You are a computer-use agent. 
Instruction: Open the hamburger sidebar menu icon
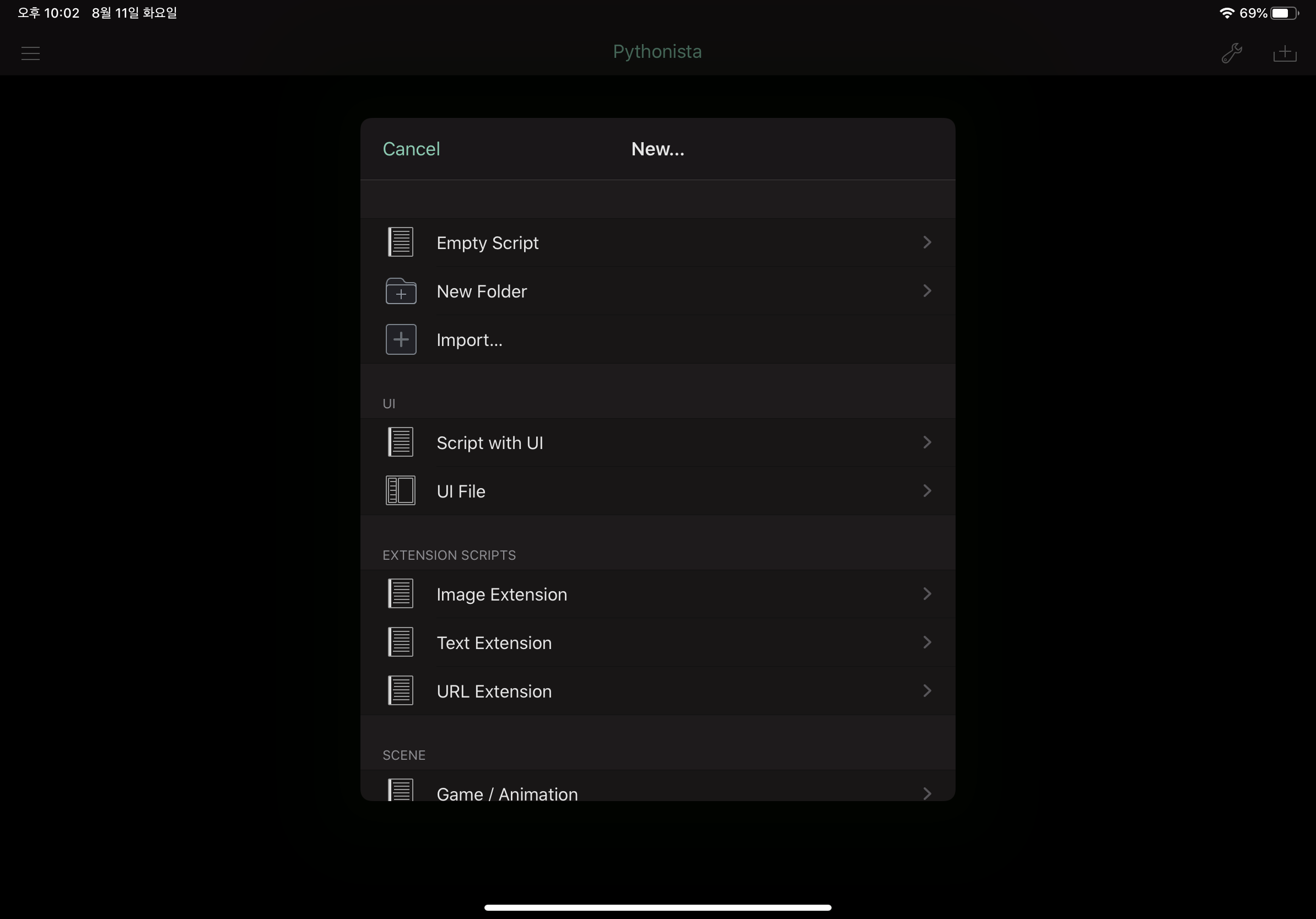click(30, 53)
